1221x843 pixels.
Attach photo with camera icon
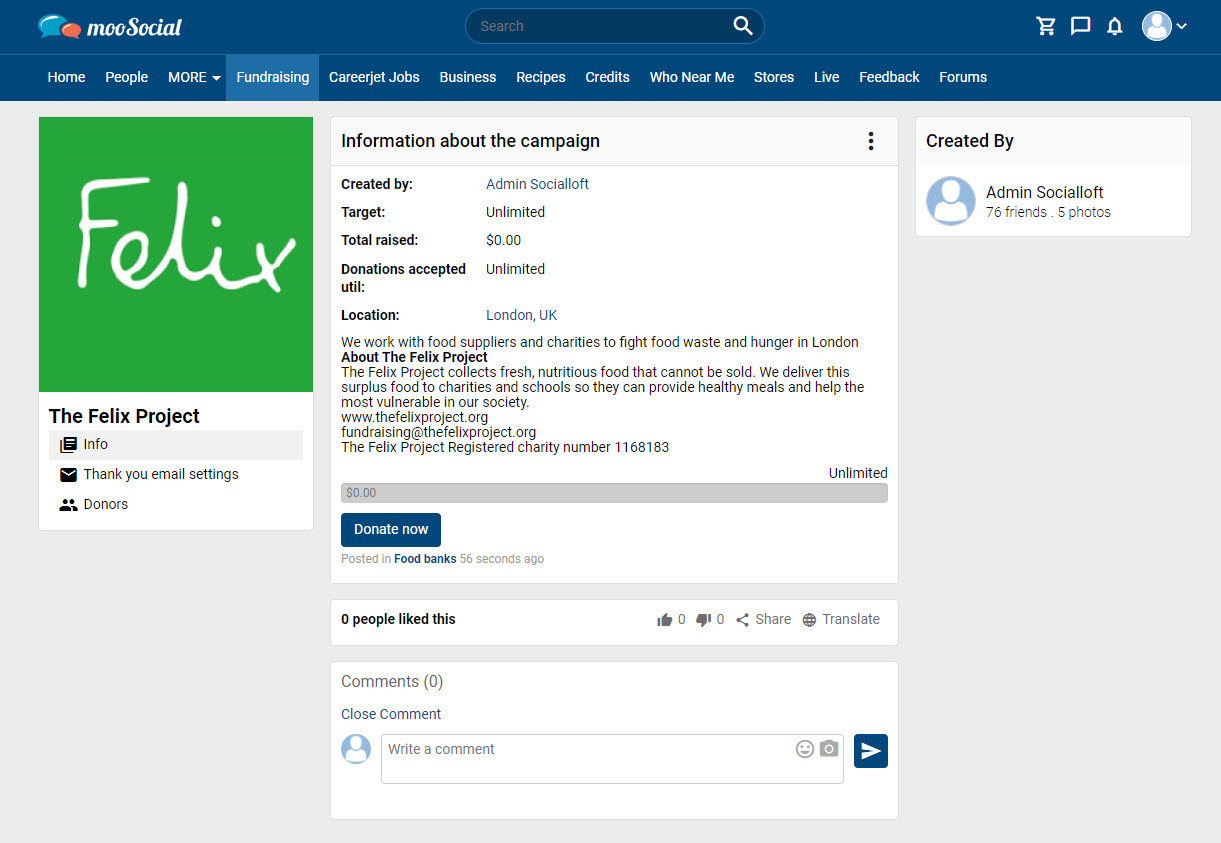click(x=829, y=749)
